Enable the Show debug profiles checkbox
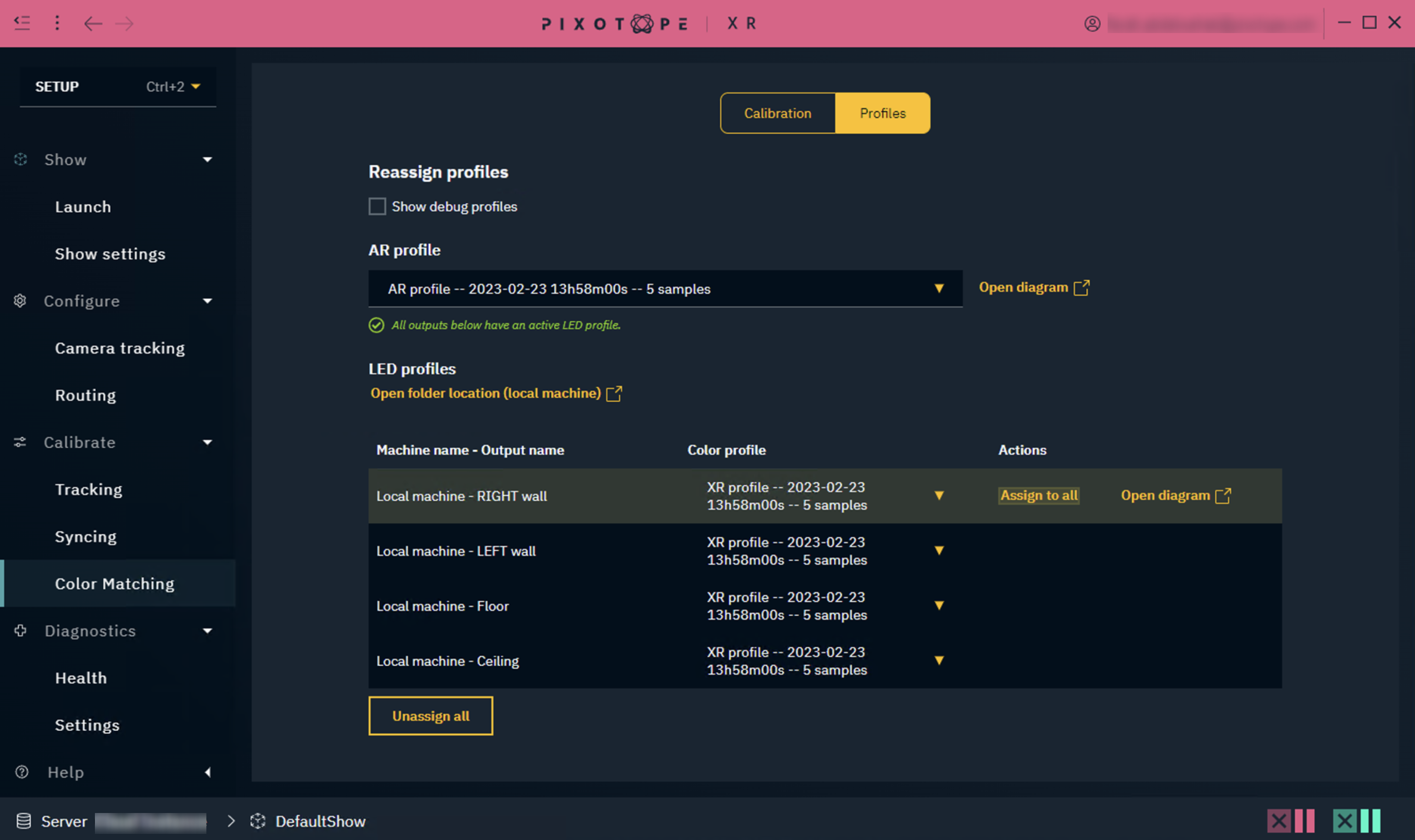The image size is (1415, 840). click(x=377, y=207)
